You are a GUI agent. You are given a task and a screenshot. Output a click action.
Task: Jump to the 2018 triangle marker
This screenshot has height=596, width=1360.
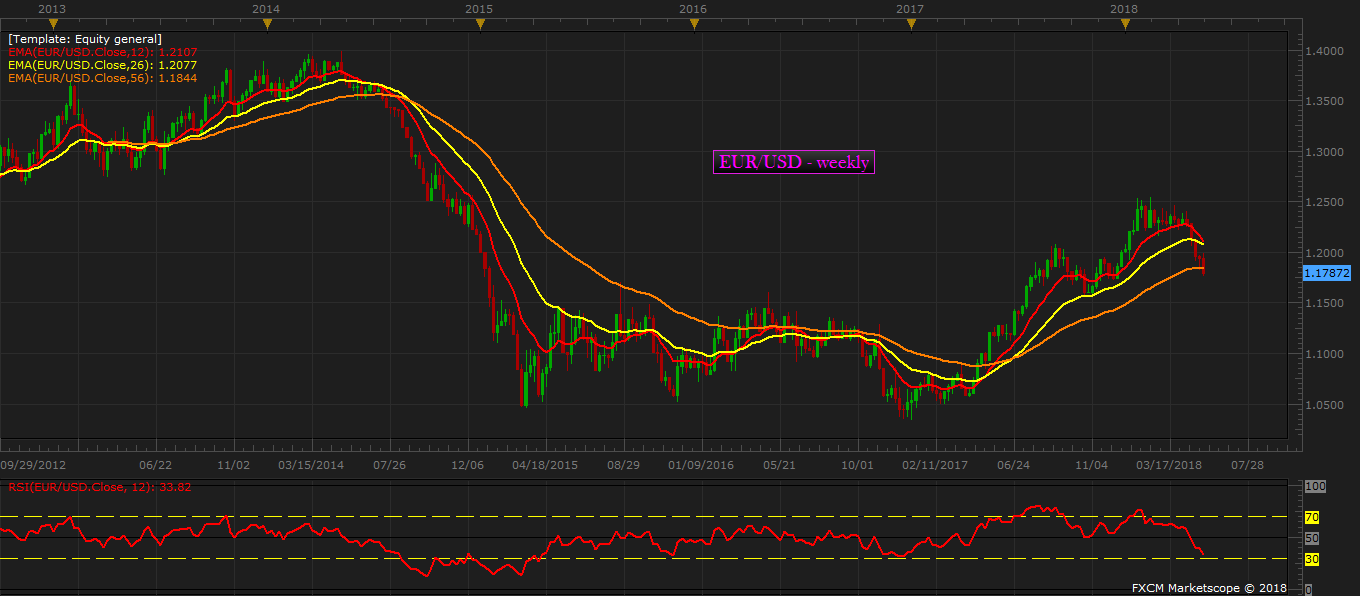[x=1125, y=24]
